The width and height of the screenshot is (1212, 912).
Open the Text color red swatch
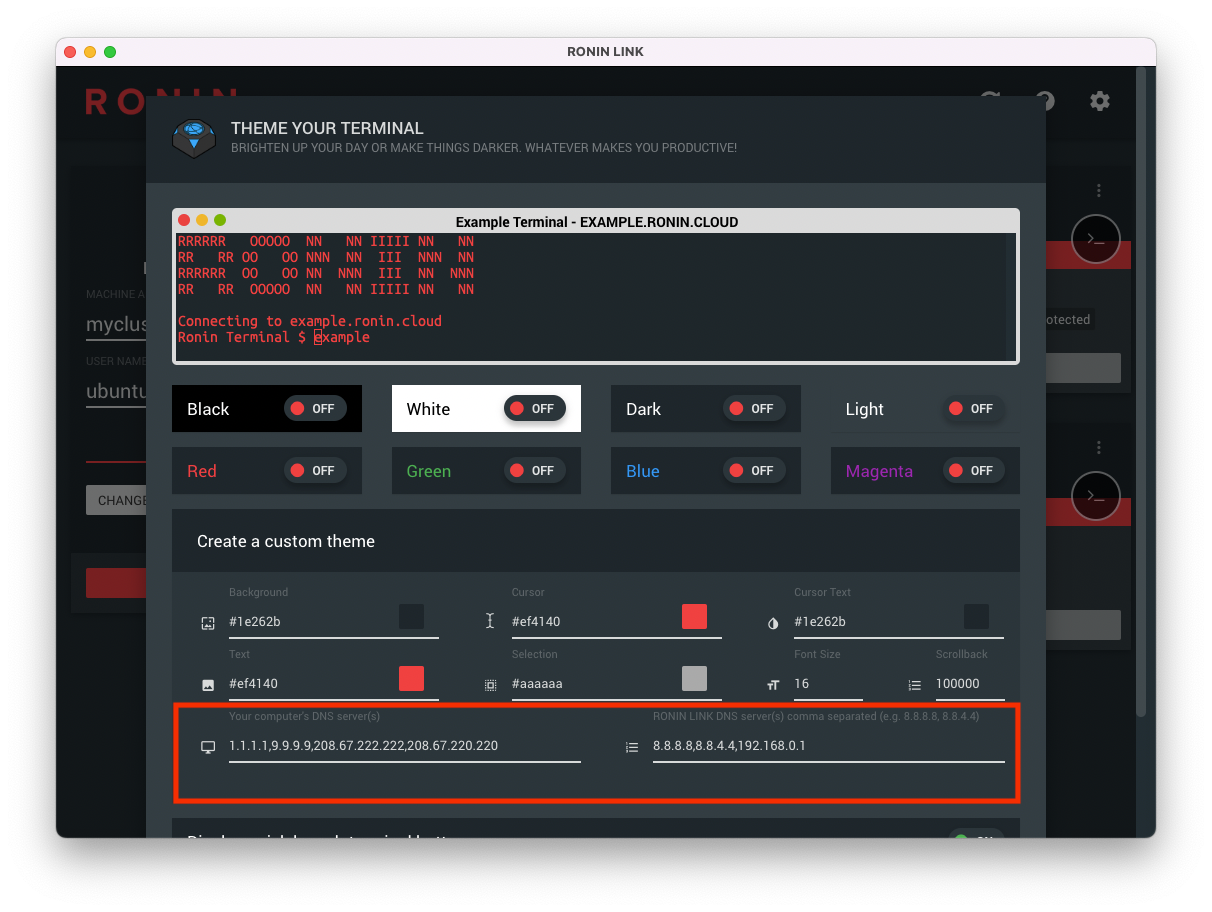click(411, 678)
